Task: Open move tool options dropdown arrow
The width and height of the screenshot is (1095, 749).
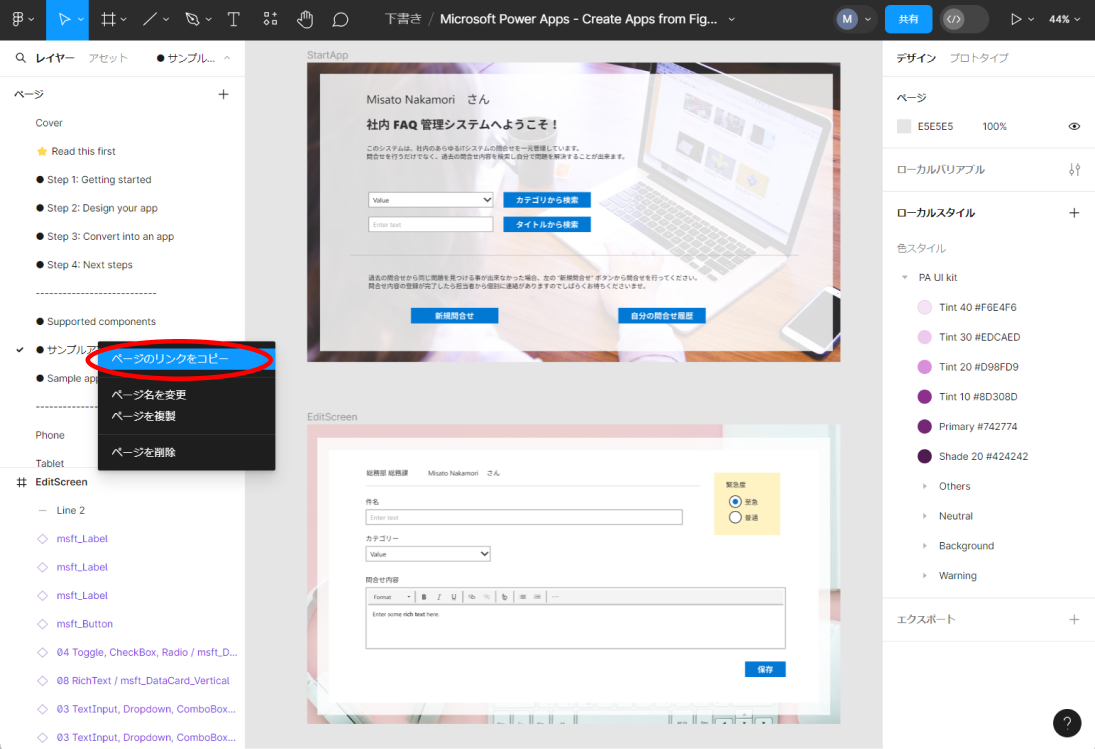Action: [x=81, y=20]
